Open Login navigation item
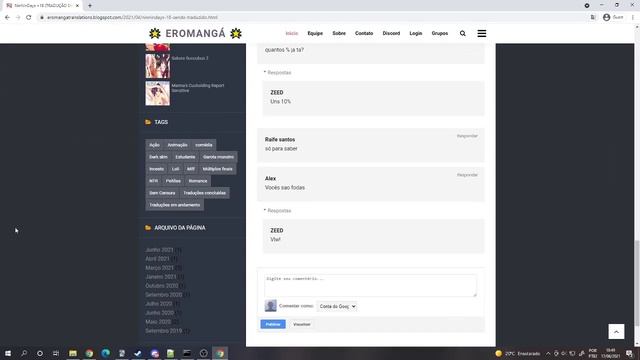Screen dimensions: 640x360 tap(416, 33)
